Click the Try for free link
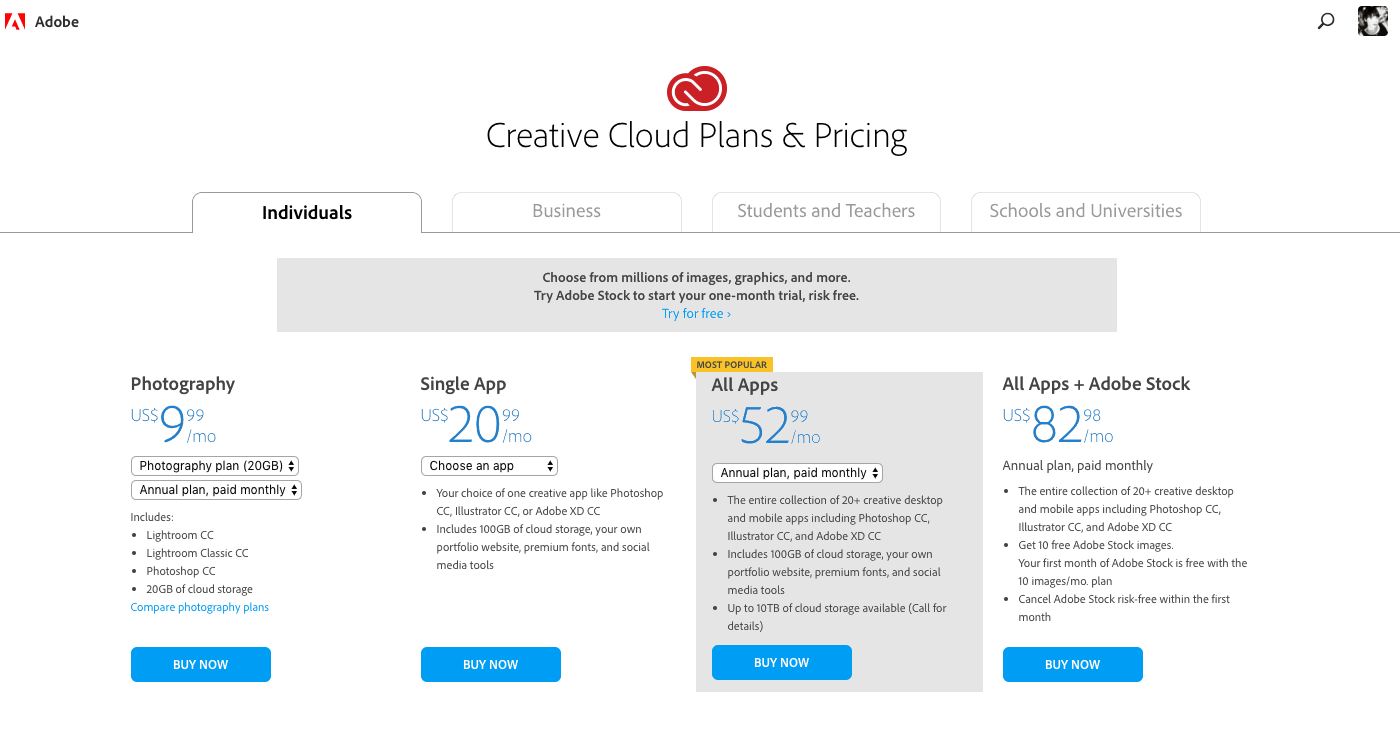Viewport: 1400px width, 731px height. [x=696, y=314]
